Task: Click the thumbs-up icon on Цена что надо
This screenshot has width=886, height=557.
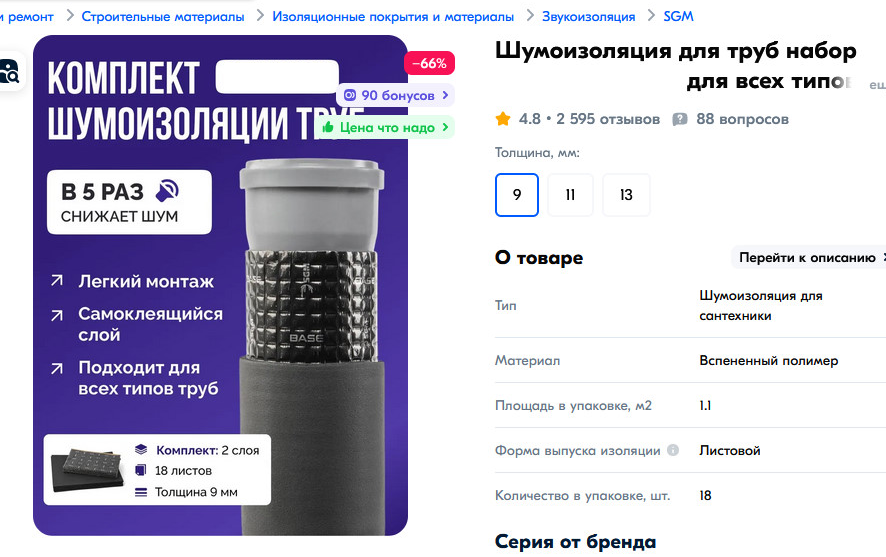Action: click(x=328, y=127)
